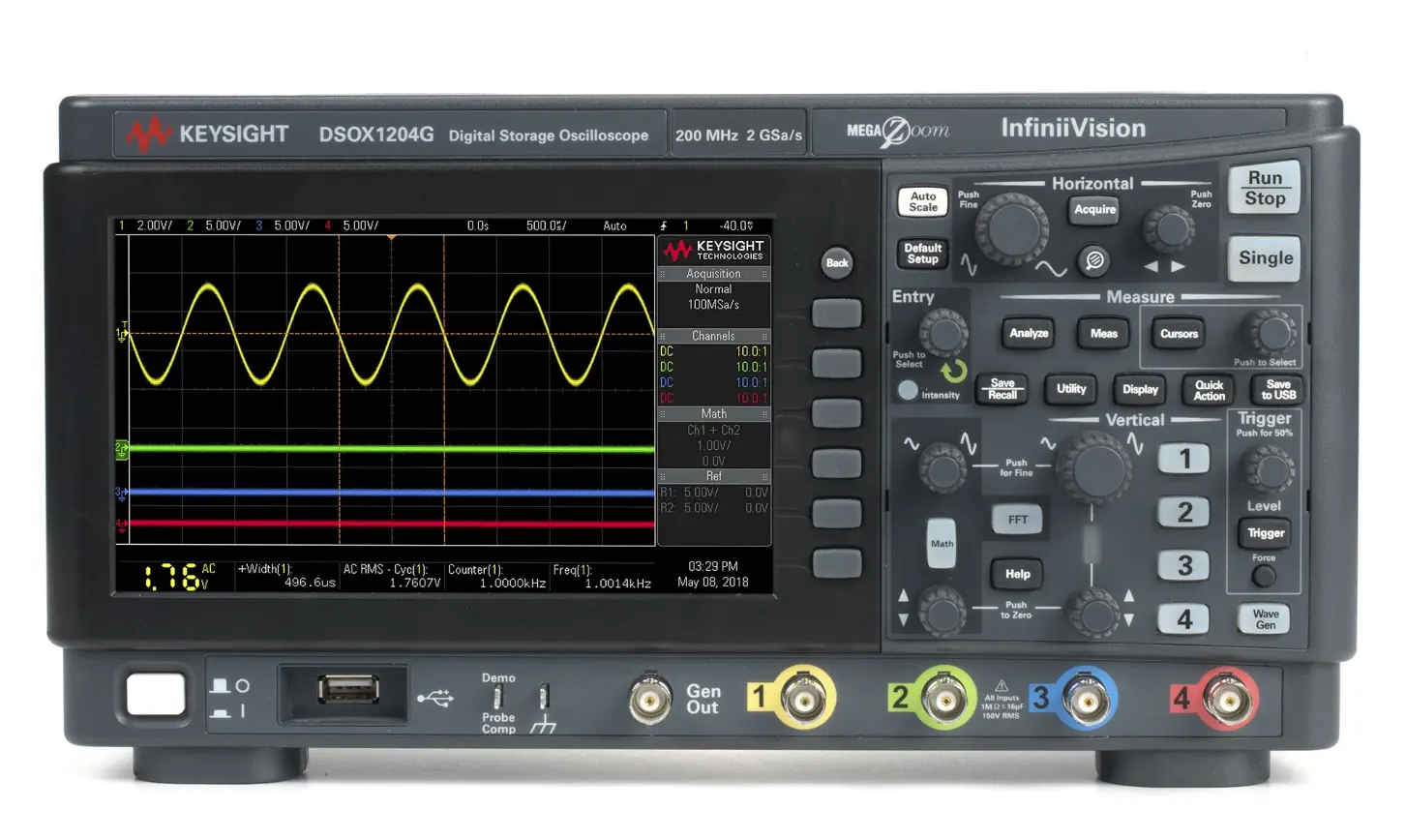Enable the FFT function key
Image resolution: width=1406 pixels, height=840 pixels.
(x=1017, y=520)
